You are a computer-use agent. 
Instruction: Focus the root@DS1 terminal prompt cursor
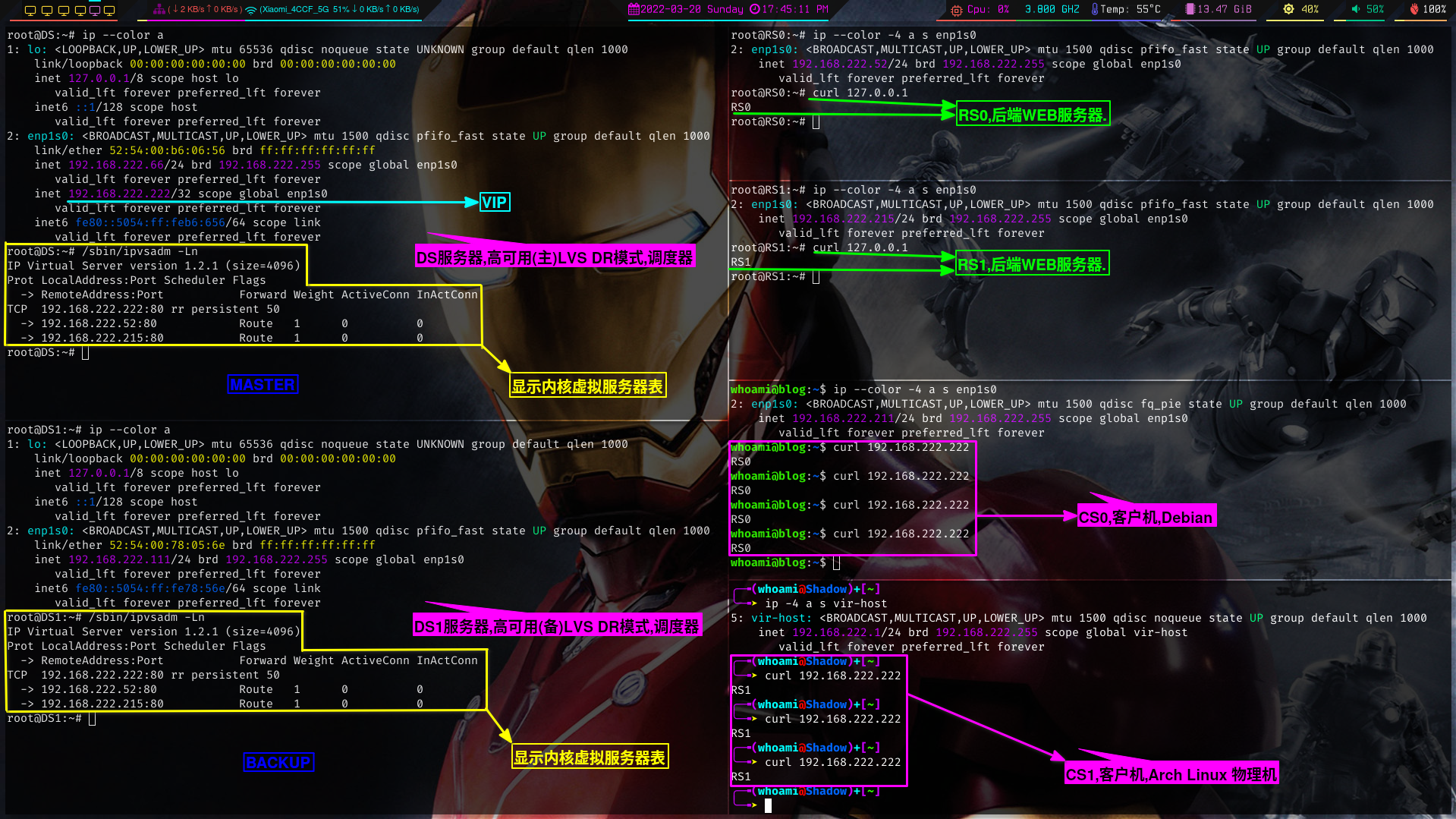point(92,719)
